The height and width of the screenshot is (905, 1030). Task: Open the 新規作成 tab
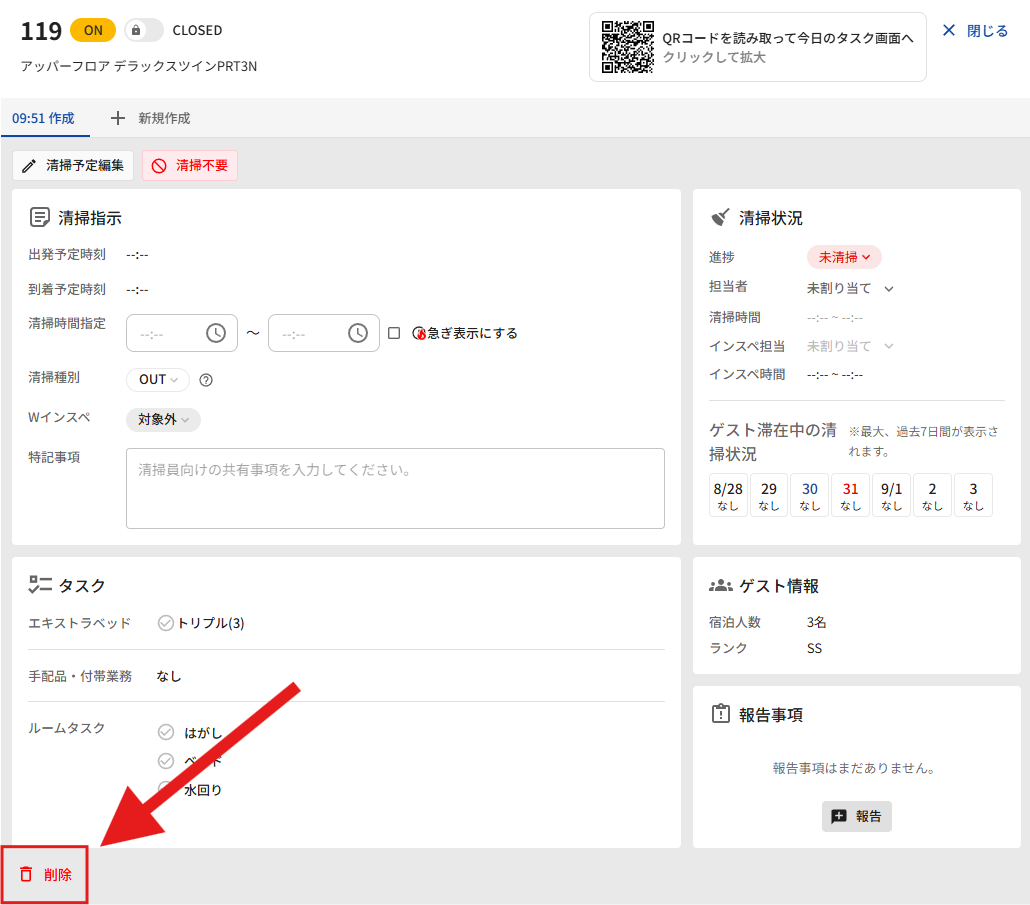coord(150,118)
